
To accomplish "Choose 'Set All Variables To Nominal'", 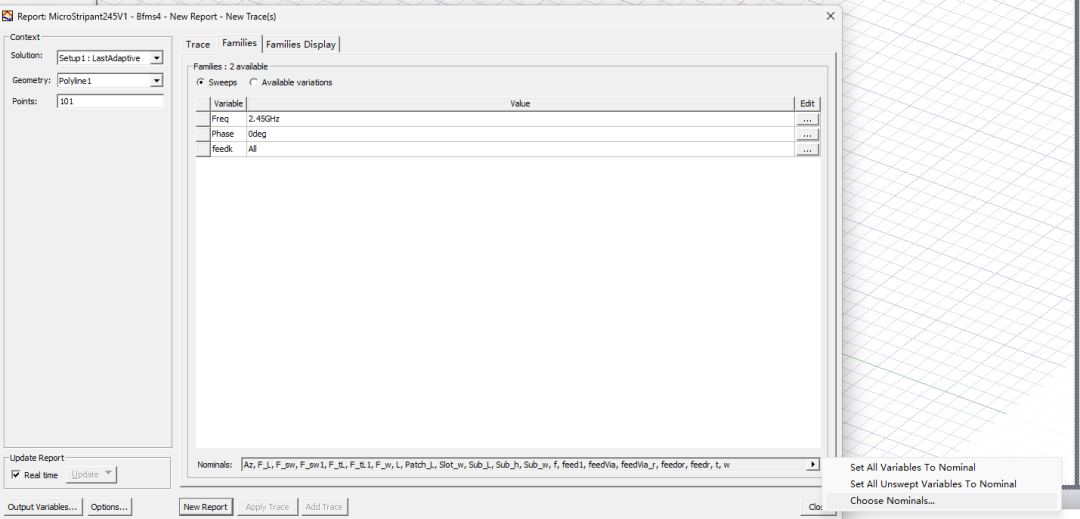I will click(x=912, y=467).
